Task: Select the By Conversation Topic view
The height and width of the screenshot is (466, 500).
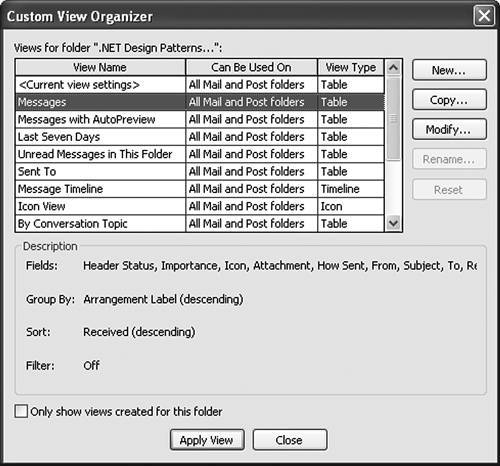Action: pyautogui.click(x=200, y=223)
